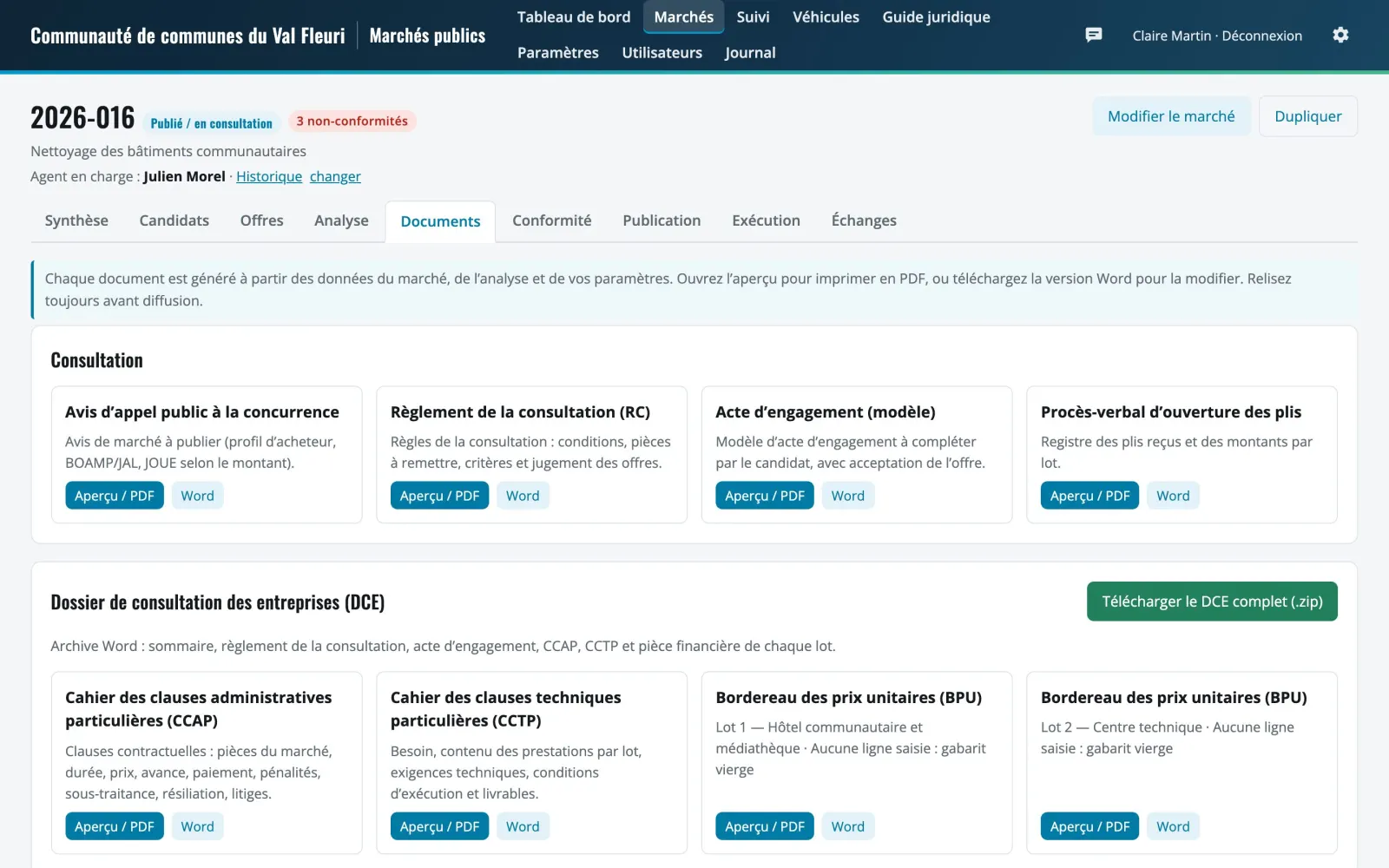Open Véhicules in the top navigation
This screenshot has width=1389, height=868.
pos(826,17)
